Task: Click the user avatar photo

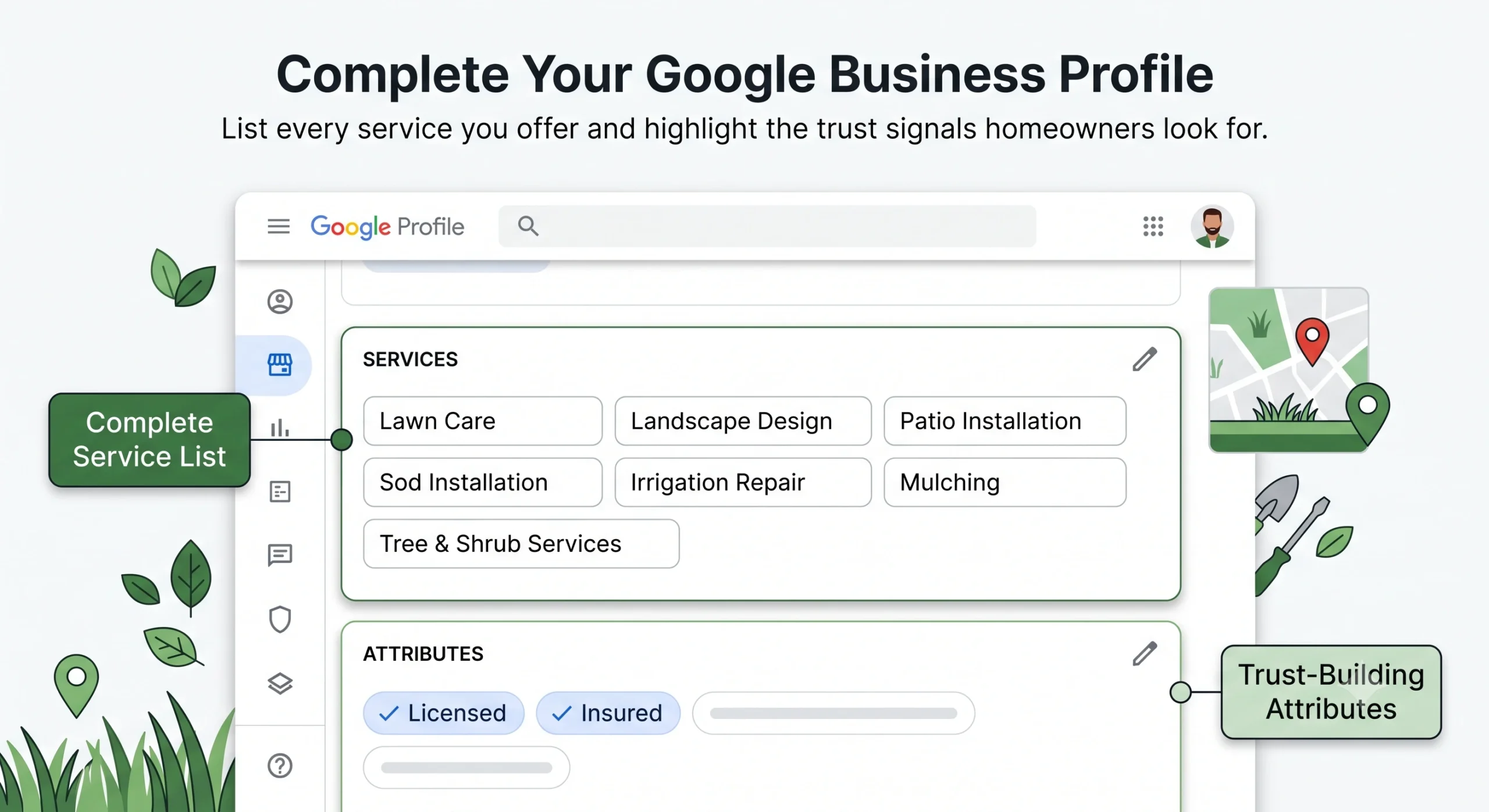Action: pyautogui.click(x=1212, y=227)
